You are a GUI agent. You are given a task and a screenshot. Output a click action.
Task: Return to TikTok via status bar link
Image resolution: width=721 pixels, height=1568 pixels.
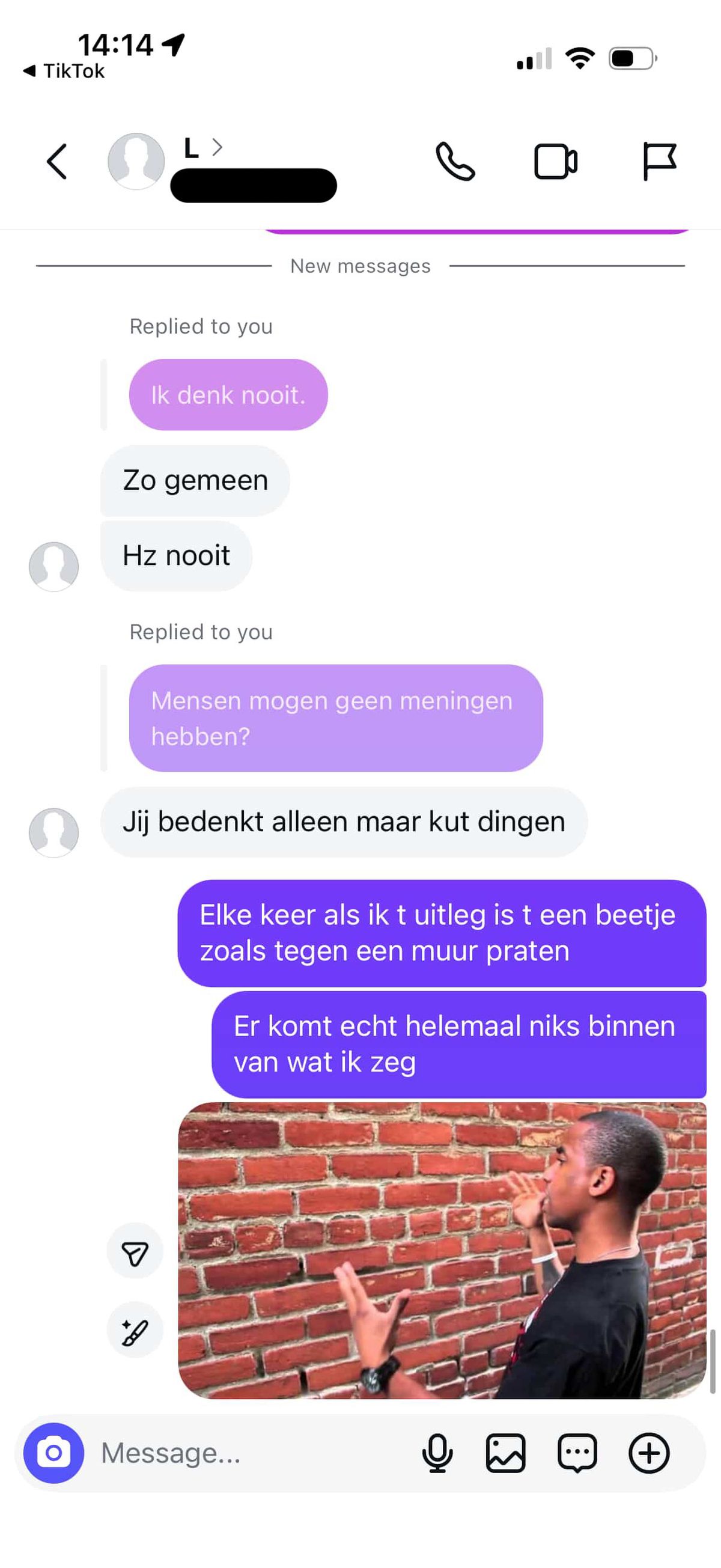click(64, 71)
